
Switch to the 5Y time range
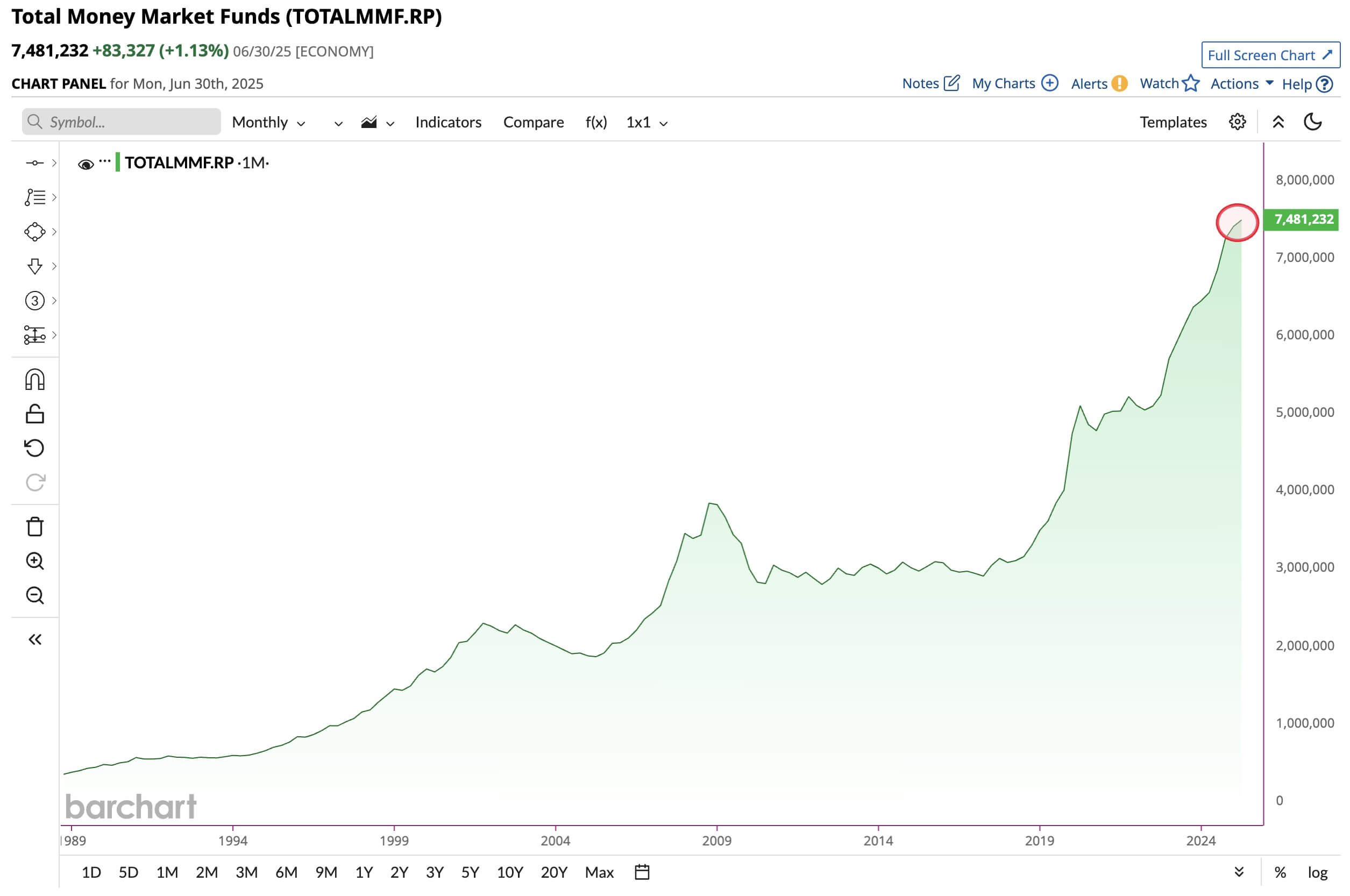coord(470,872)
